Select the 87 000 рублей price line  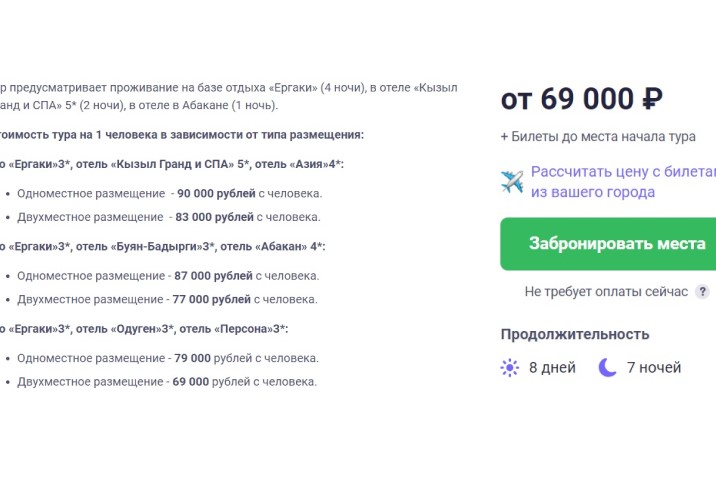168,275
